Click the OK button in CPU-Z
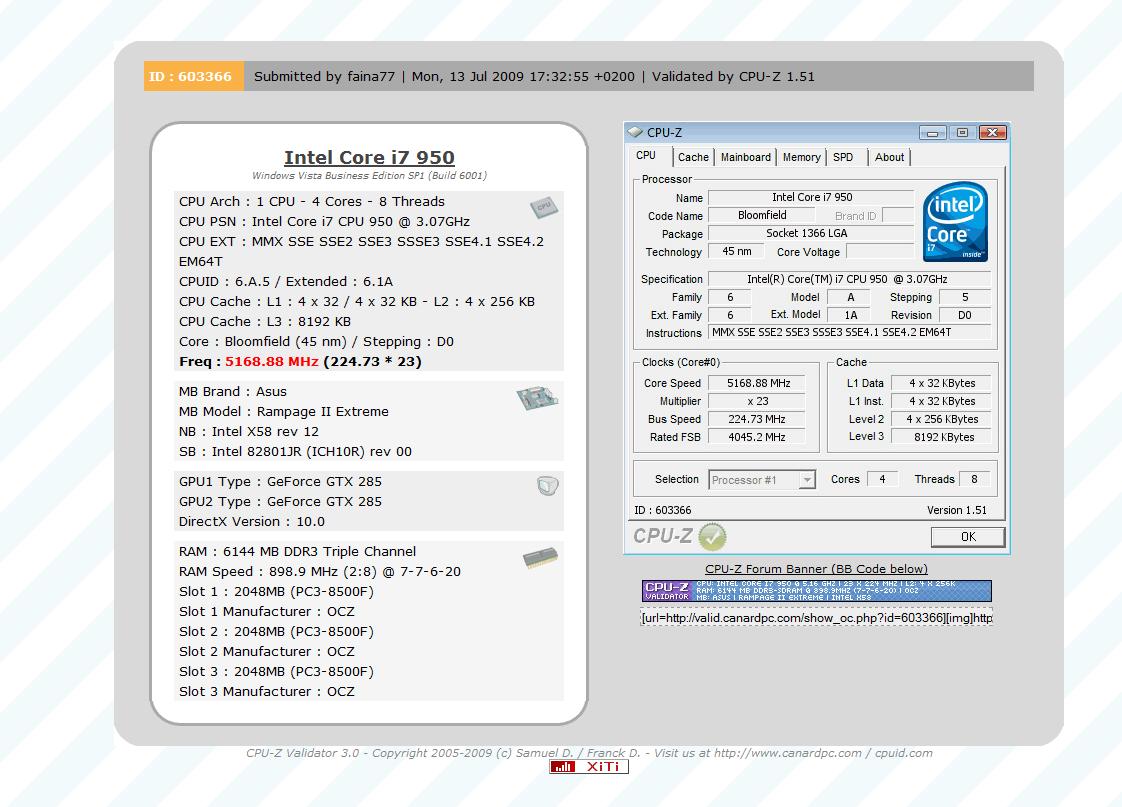This screenshot has width=1122, height=807. click(968, 537)
